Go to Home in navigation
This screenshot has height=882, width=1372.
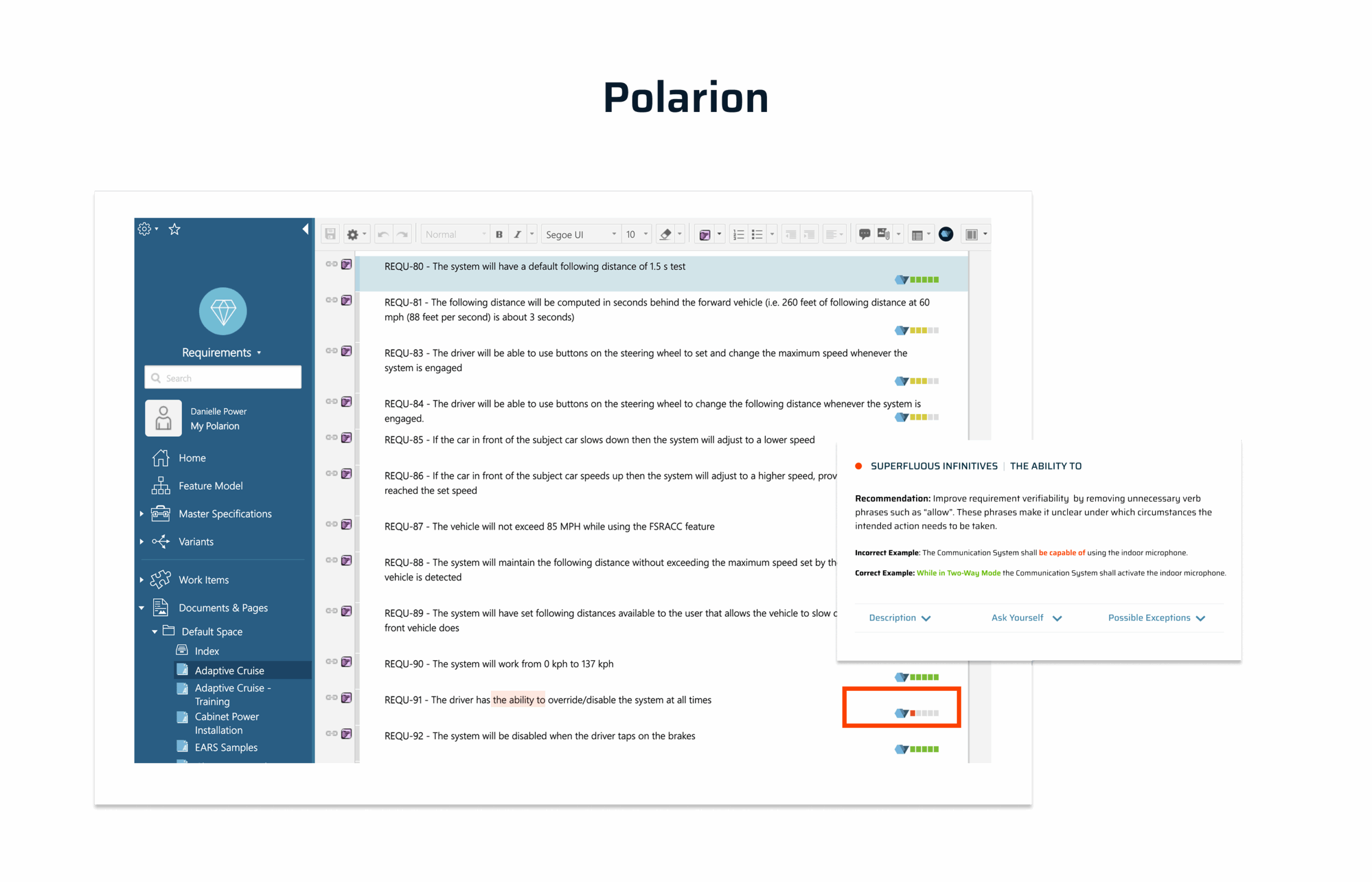192,458
